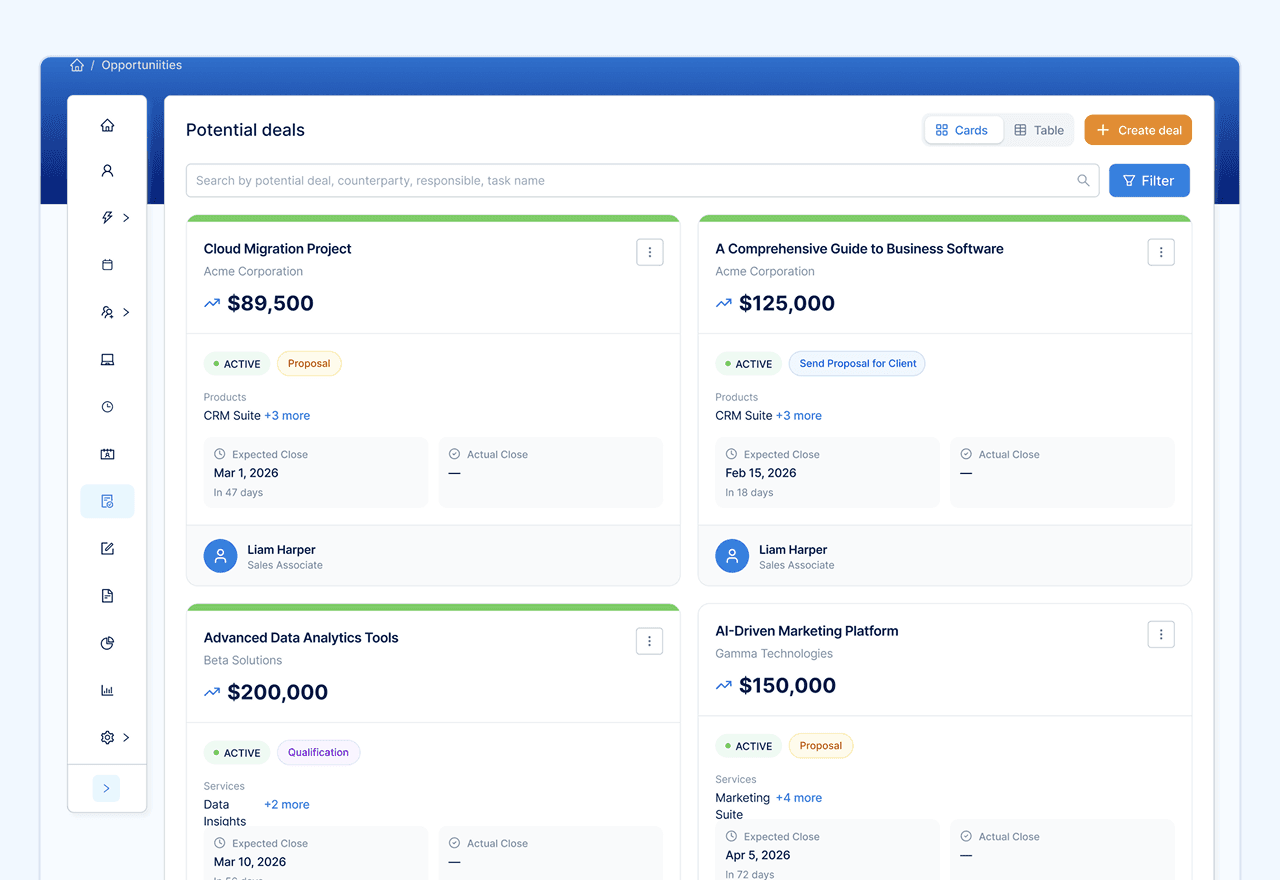Select the highlighted Opportunities document icon

107,500
